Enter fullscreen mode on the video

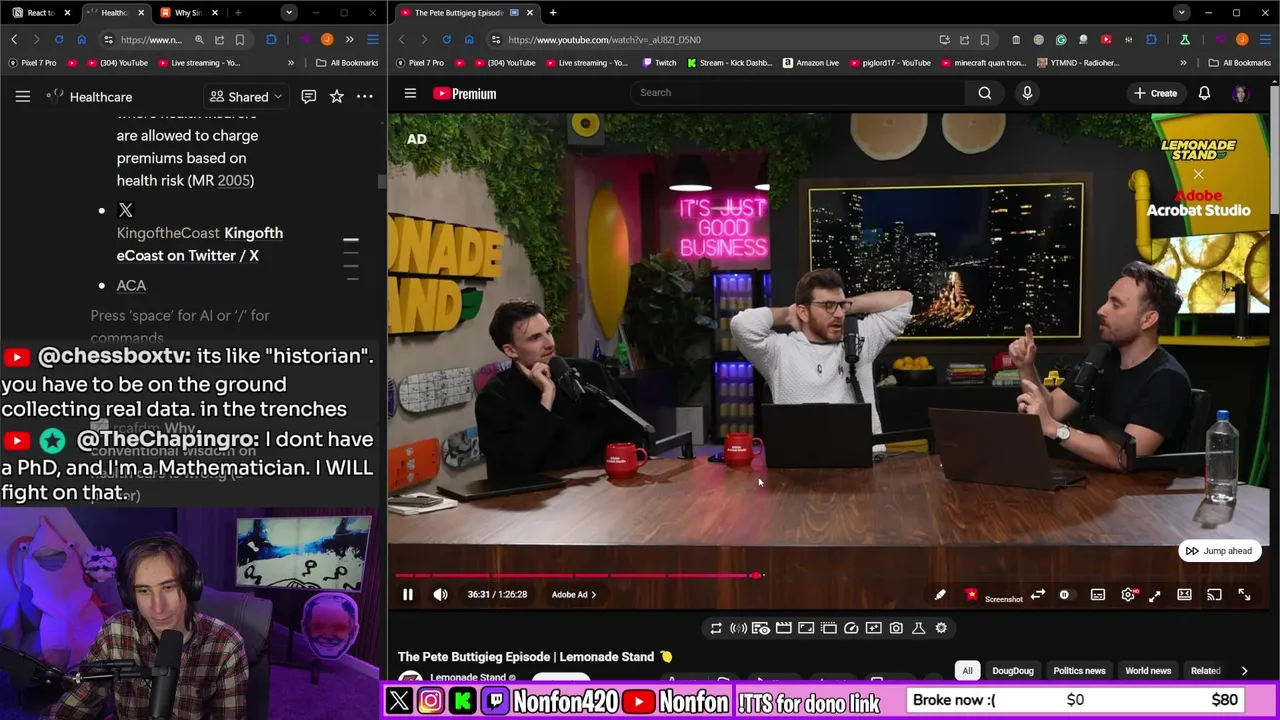[x=1244, y=595]
